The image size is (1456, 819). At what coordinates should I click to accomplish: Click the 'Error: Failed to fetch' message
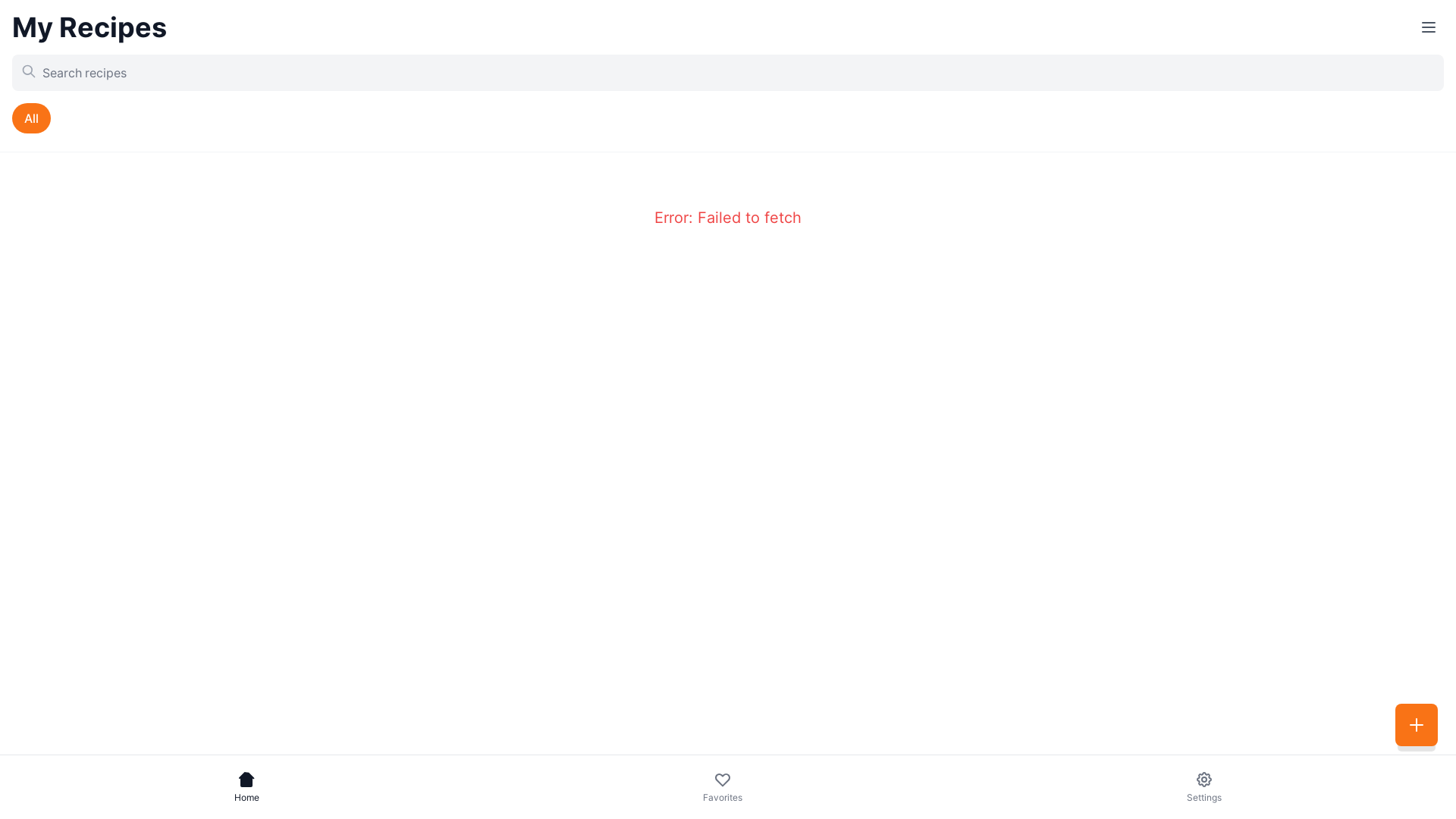click(x=728, y=218)
